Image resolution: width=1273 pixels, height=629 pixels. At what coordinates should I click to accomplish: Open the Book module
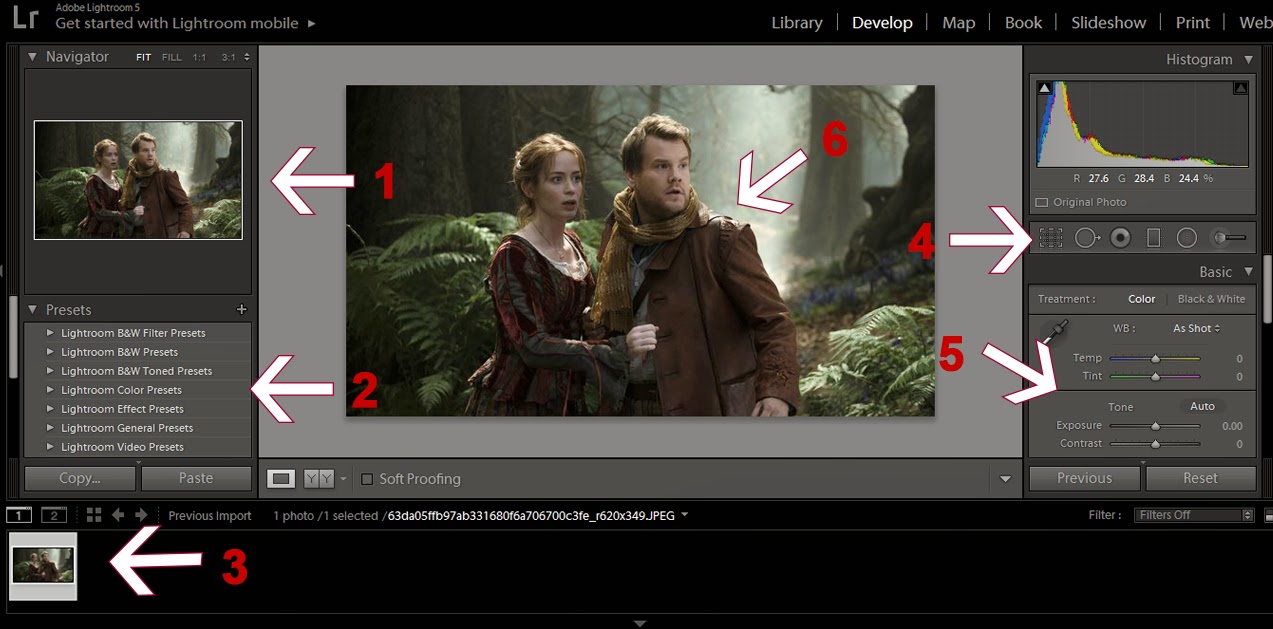coord(1023,23)
